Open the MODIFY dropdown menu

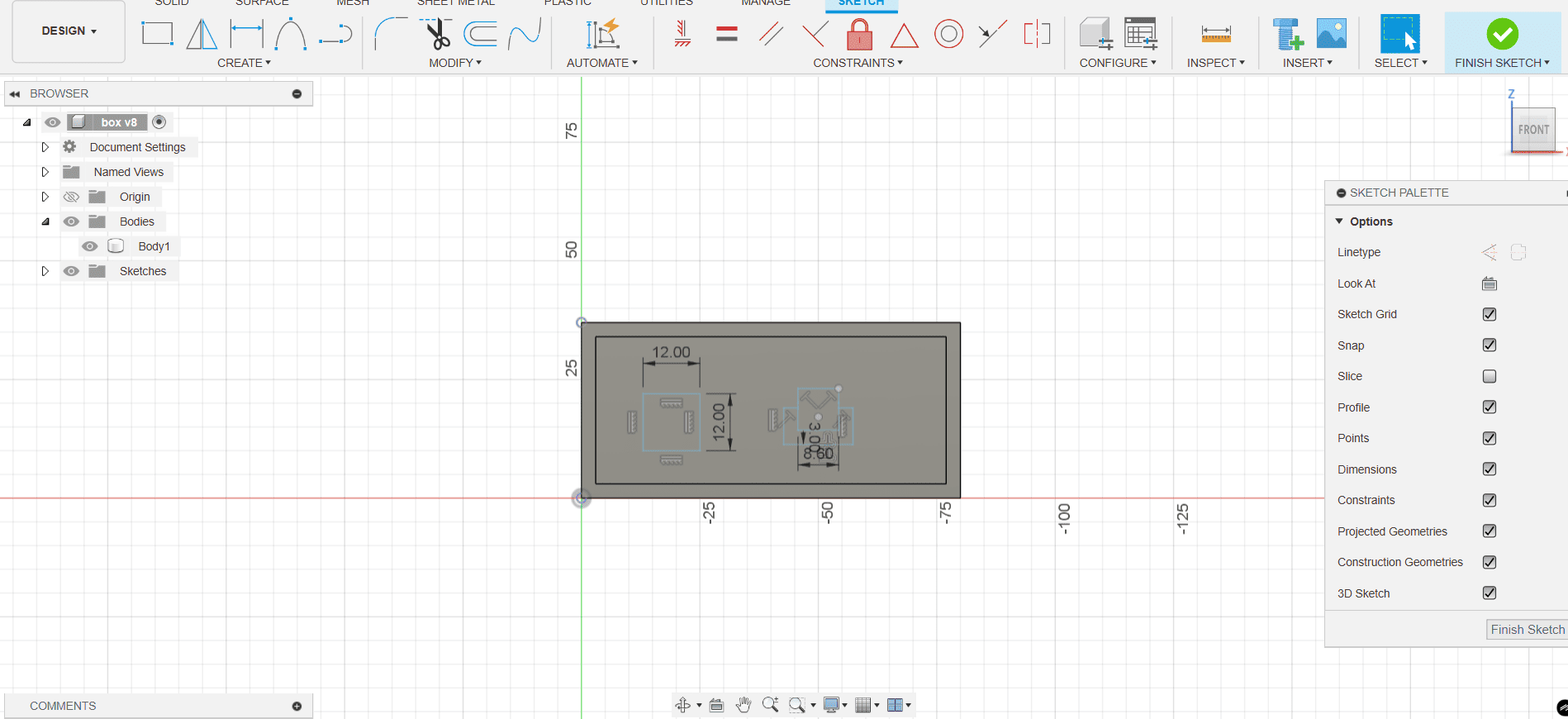pos(455,63)
